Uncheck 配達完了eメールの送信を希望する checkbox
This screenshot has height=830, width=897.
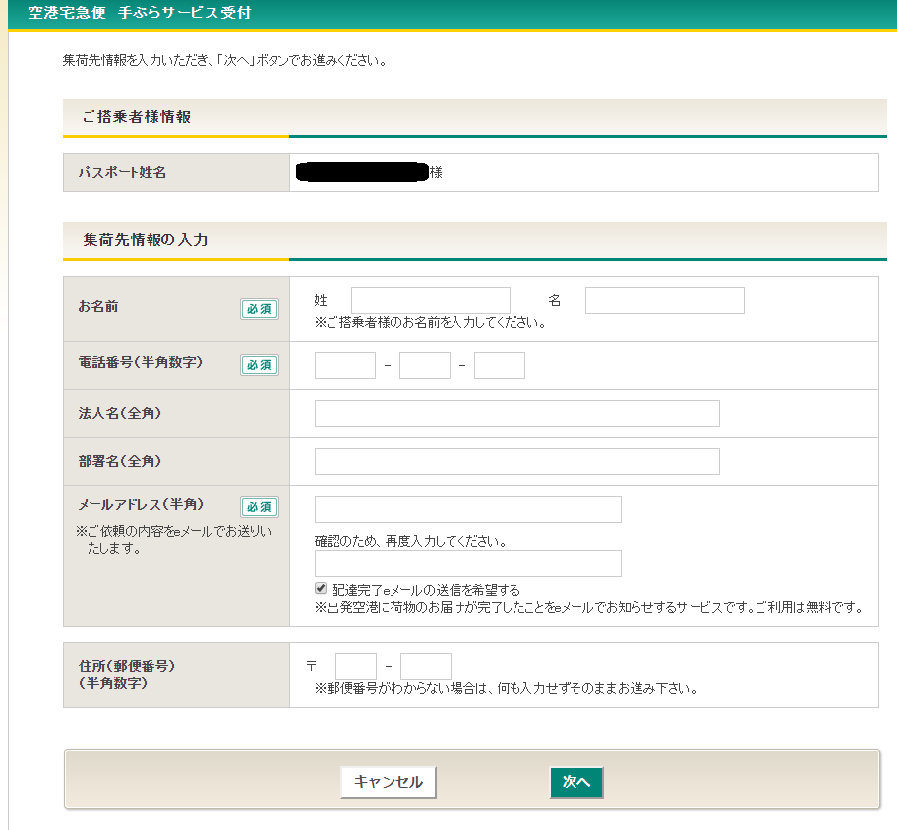(321, 588)
